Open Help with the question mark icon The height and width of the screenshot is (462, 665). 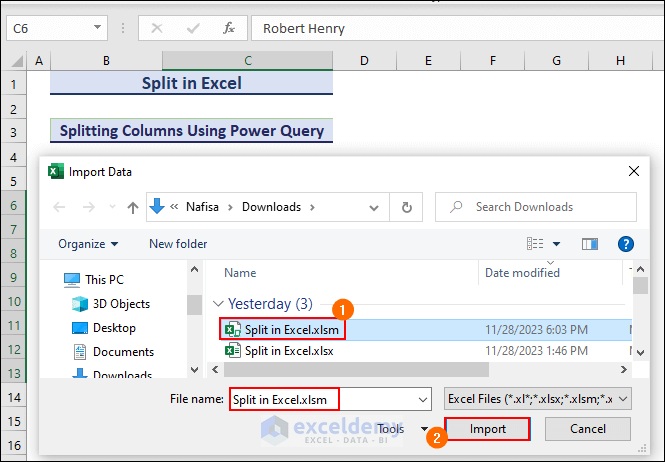(x=626, y=244)
